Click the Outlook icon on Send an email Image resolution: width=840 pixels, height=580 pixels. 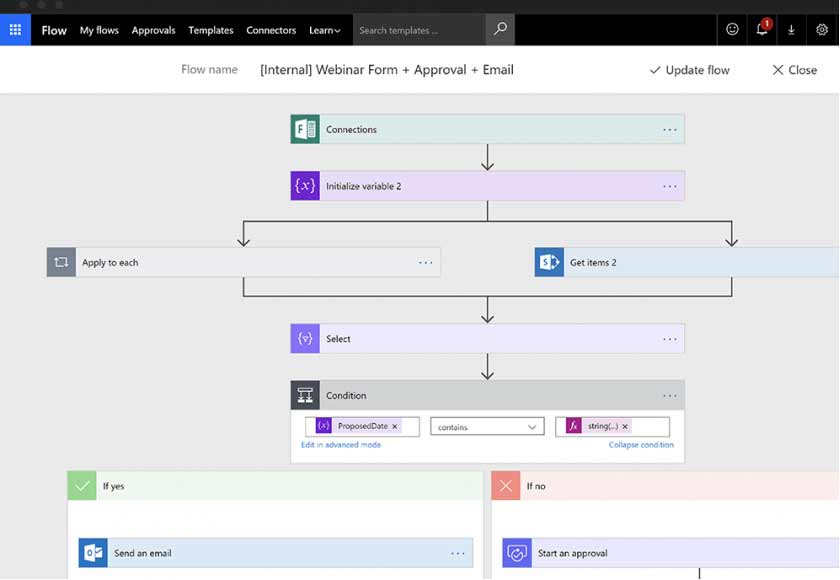(x=93, y=552)
